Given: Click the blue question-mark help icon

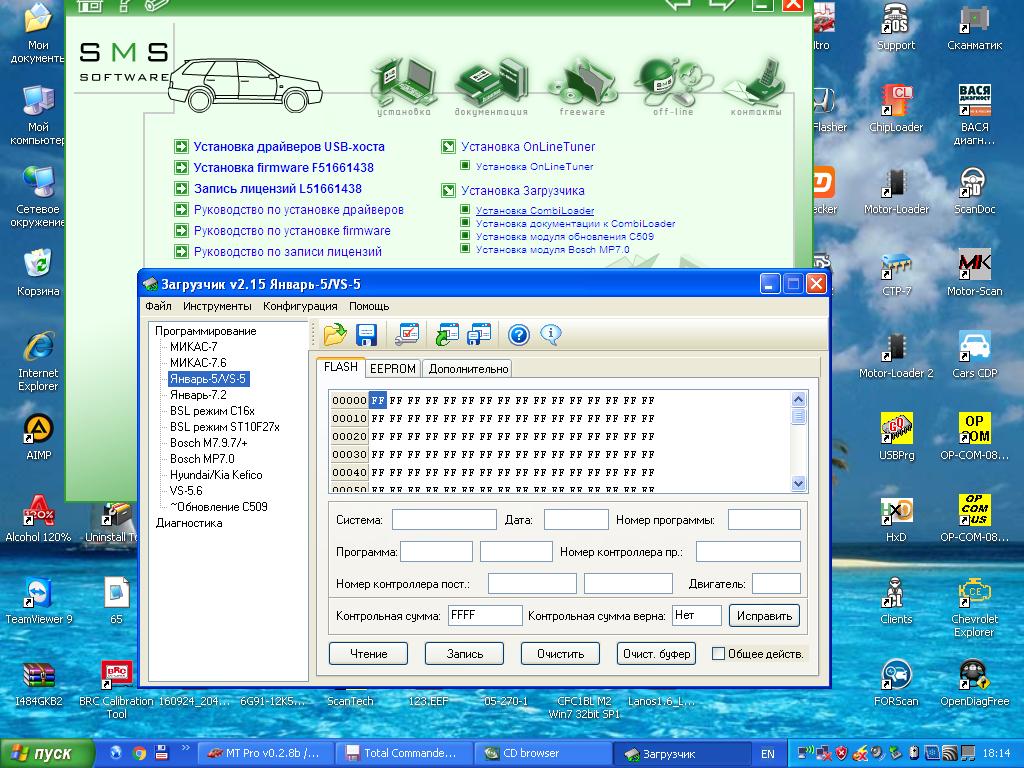Looking at the screenshot, I should tap(519, 335).
